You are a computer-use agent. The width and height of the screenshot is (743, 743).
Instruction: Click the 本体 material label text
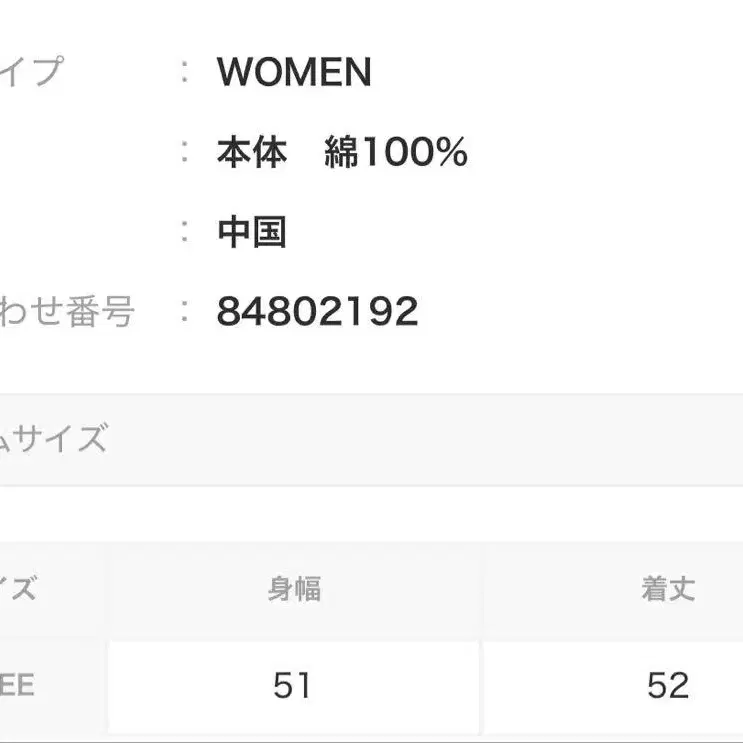click(x=251, y=152)
